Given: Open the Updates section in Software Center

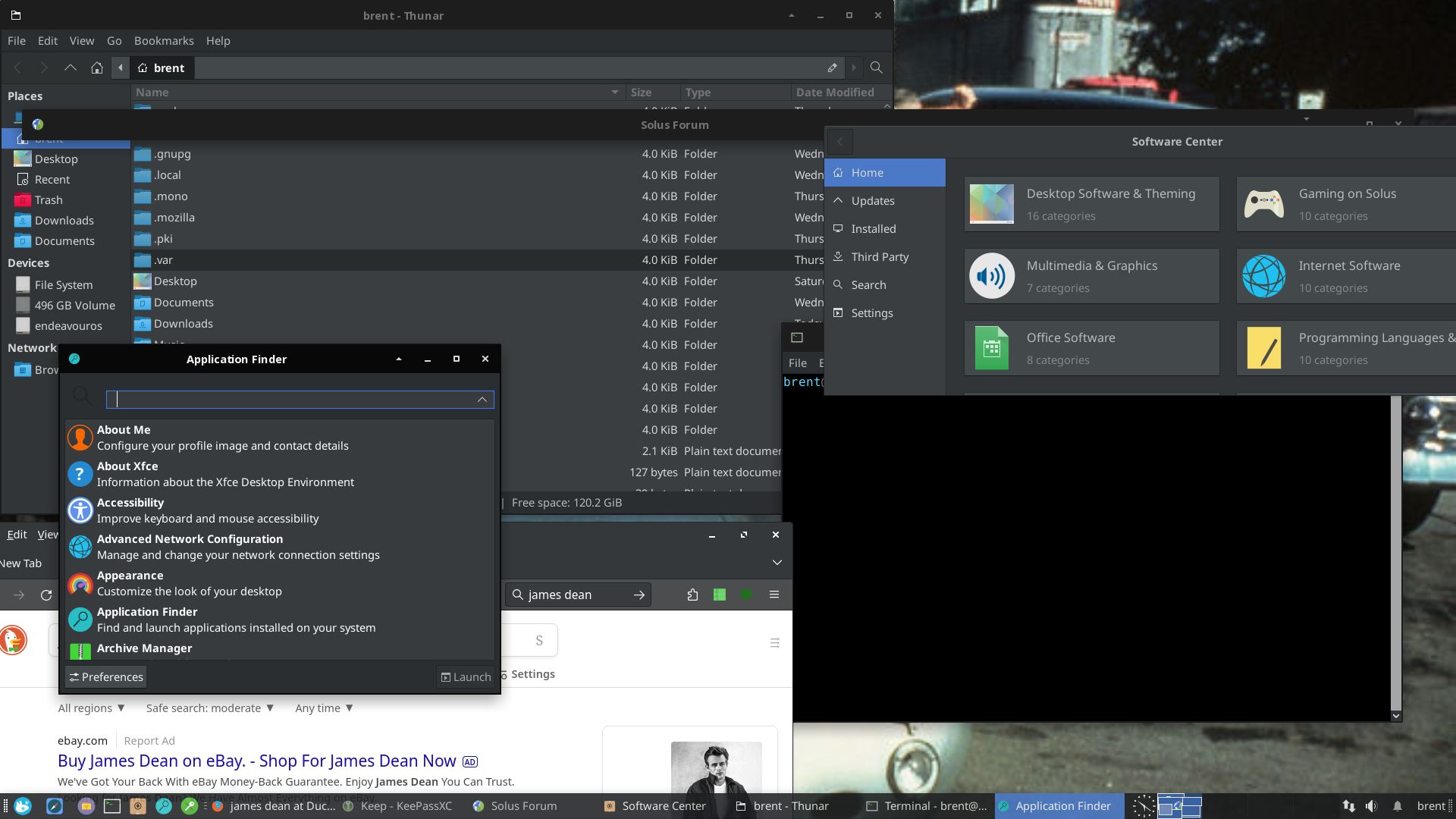Looking at the screenshot, I should 872,201.
